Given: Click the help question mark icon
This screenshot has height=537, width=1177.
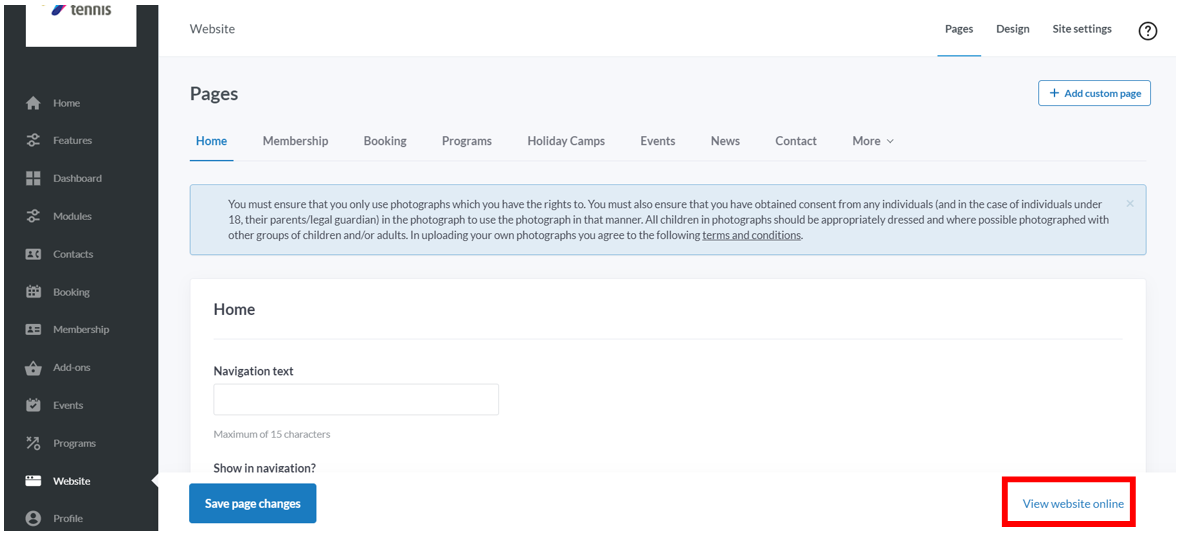Looking at the screenshot, I should pos(1148,31).
